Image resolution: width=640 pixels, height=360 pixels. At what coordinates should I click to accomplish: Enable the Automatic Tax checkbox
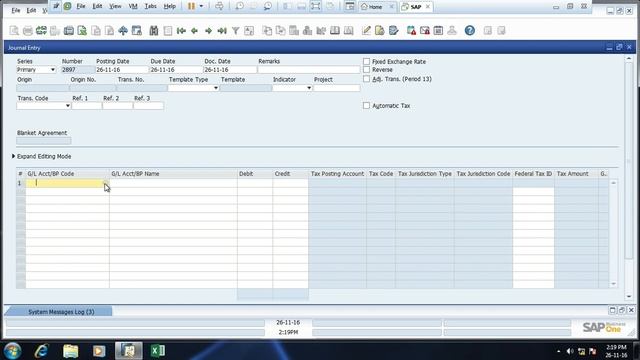(367, 106)
